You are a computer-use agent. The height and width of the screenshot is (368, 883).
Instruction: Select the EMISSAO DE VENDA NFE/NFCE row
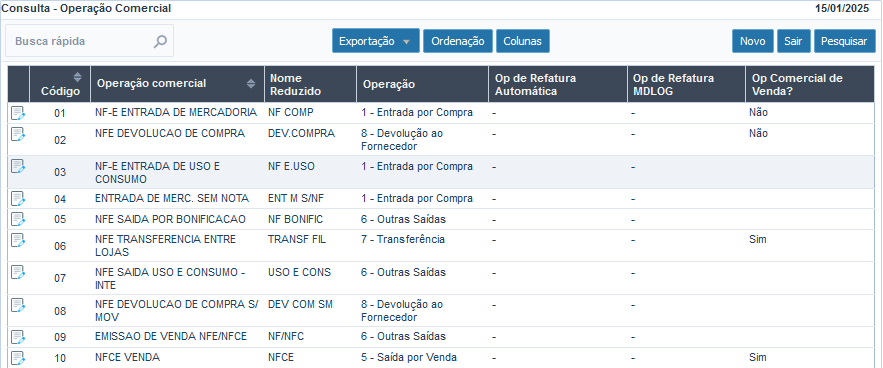click(x=440, y=337)
